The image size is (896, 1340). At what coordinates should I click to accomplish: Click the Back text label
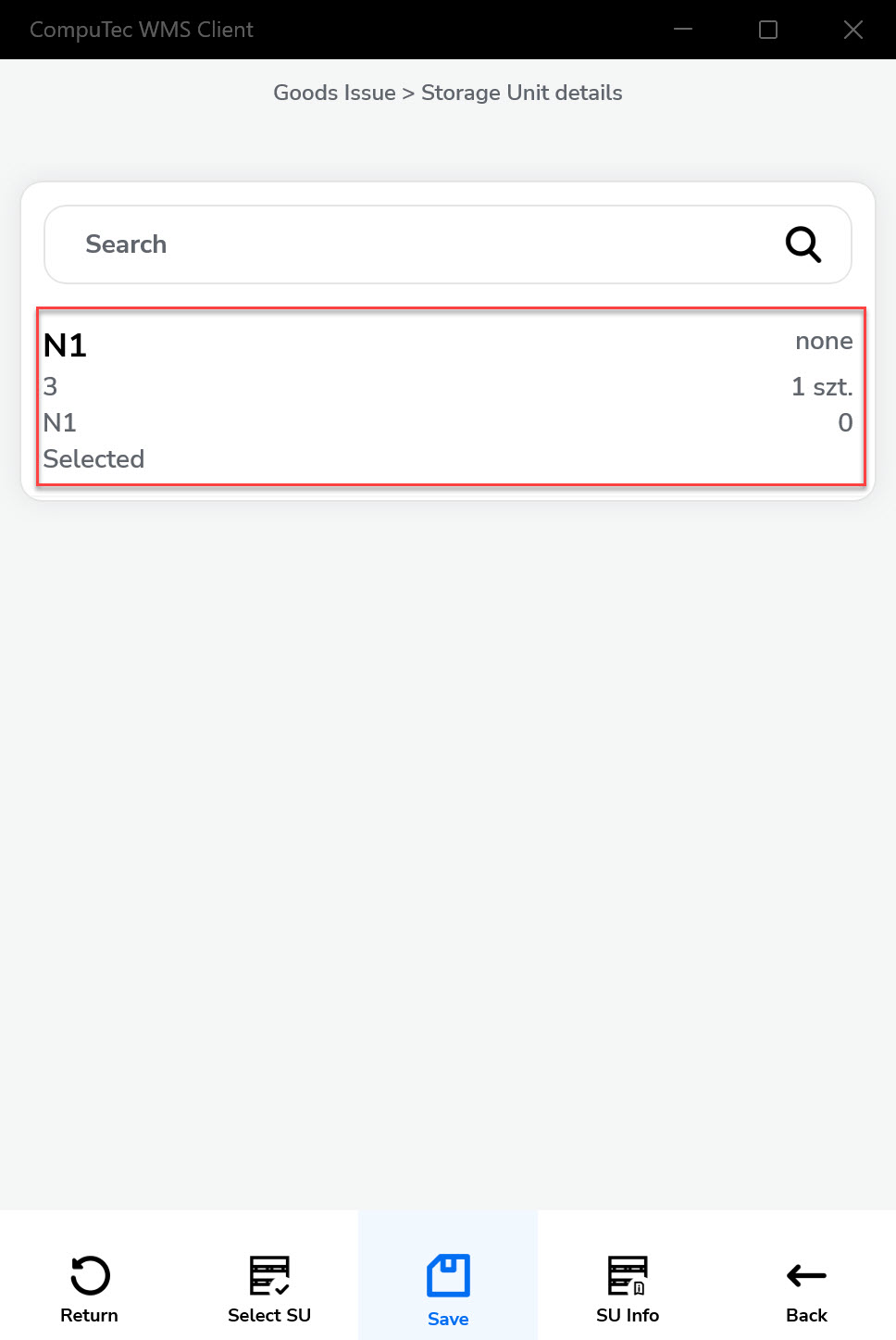(806, 1315)
